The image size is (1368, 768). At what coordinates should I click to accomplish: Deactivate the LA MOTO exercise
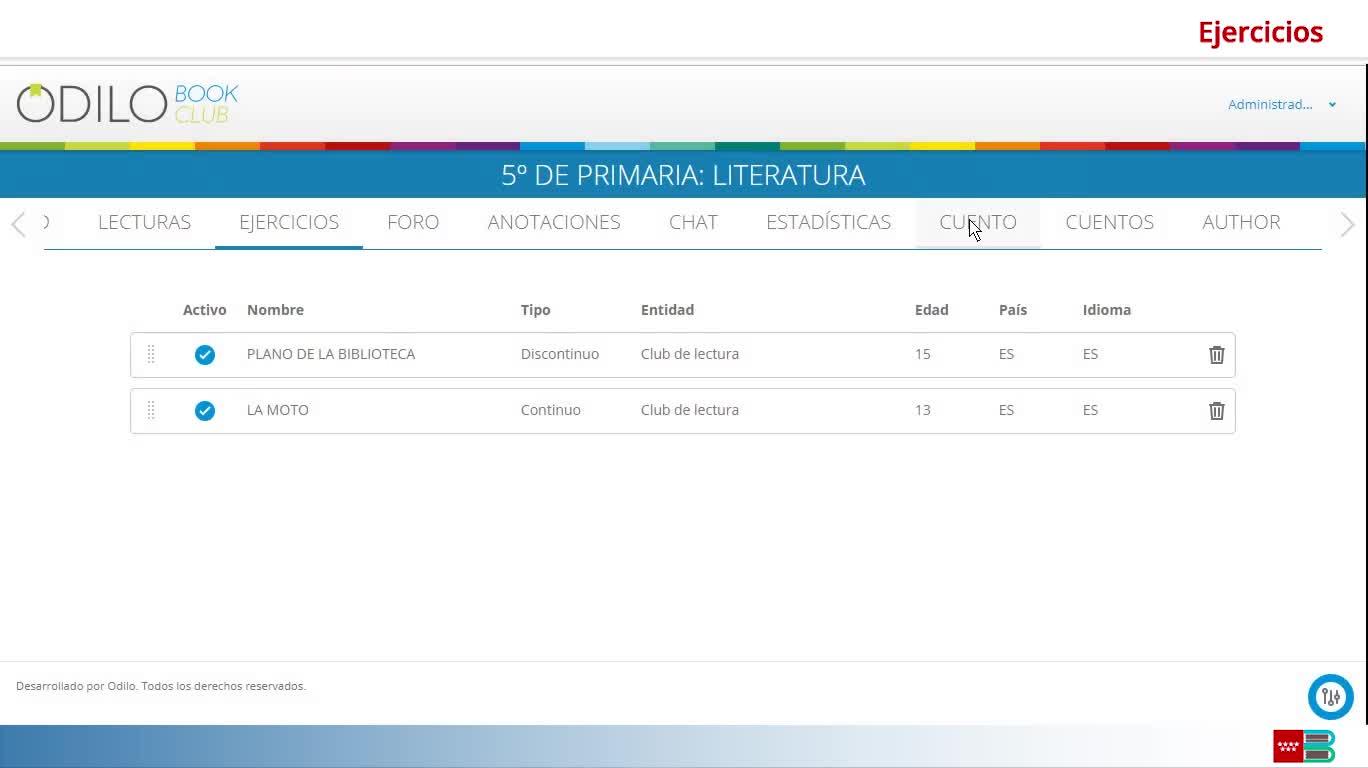point(205,410)
